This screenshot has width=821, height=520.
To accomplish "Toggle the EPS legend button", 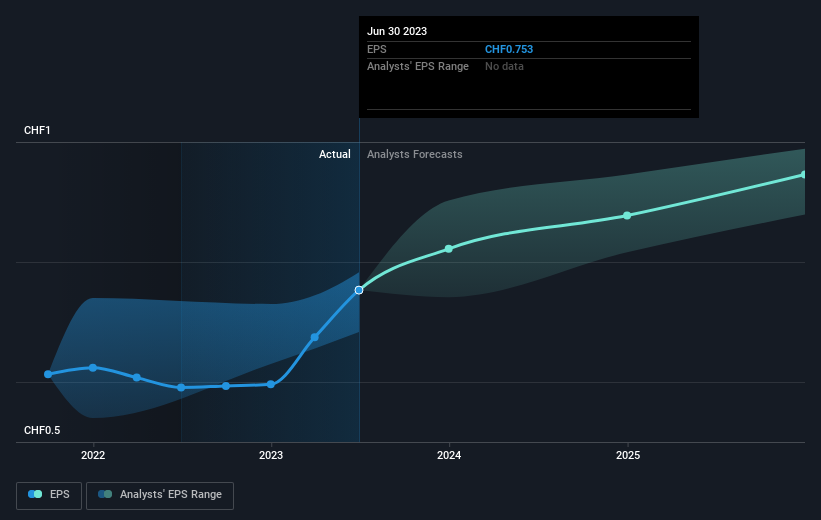I will coord(49,495).
